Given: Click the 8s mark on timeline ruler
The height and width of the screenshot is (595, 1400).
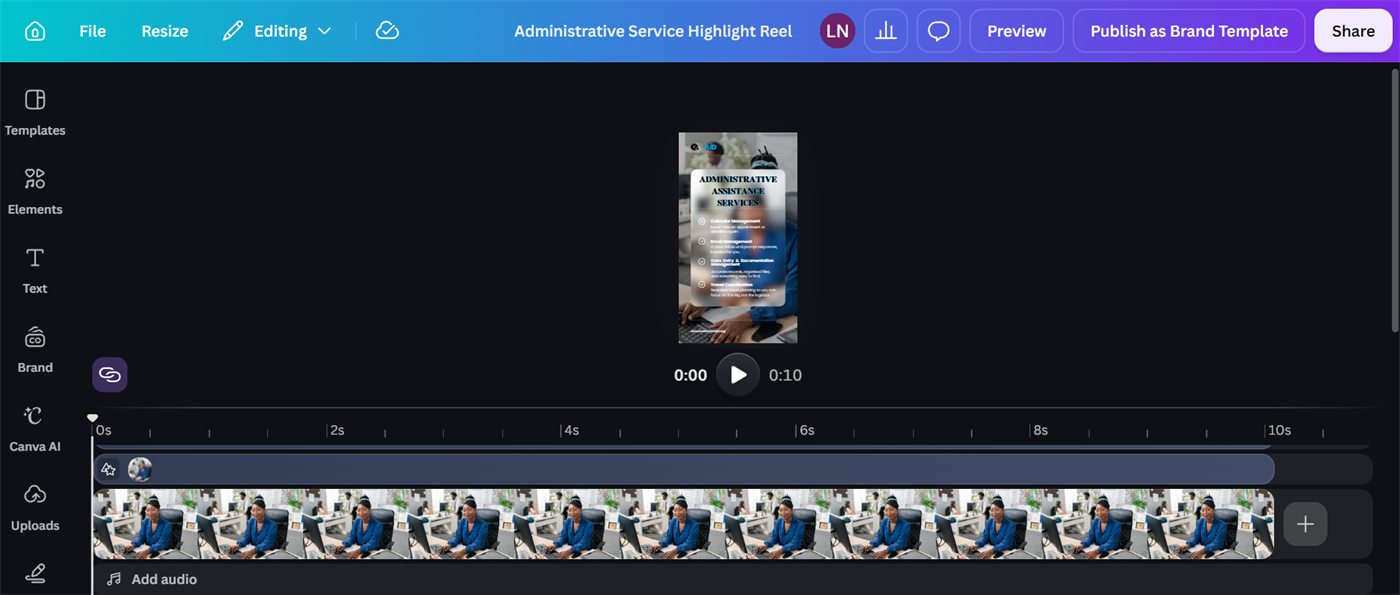Looking at the screenshot, I should point(1040,430).
